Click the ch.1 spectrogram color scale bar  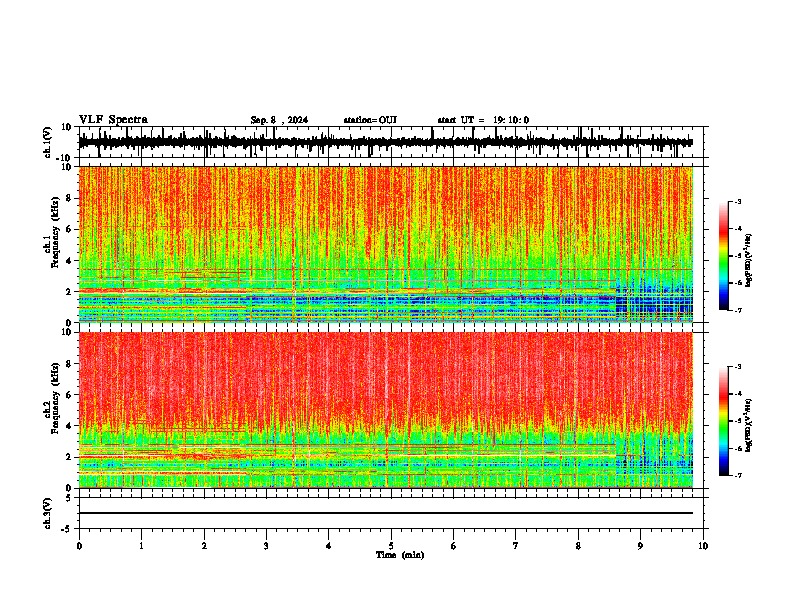[x=723, y=256]
